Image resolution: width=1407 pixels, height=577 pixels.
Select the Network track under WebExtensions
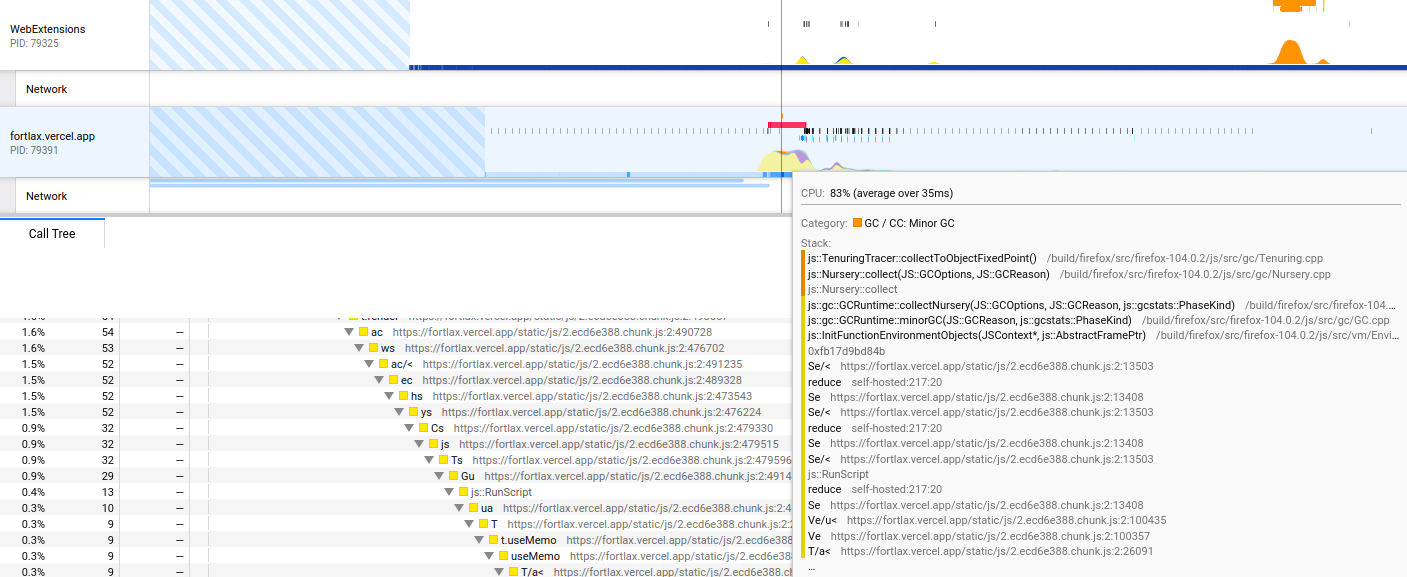46,89
